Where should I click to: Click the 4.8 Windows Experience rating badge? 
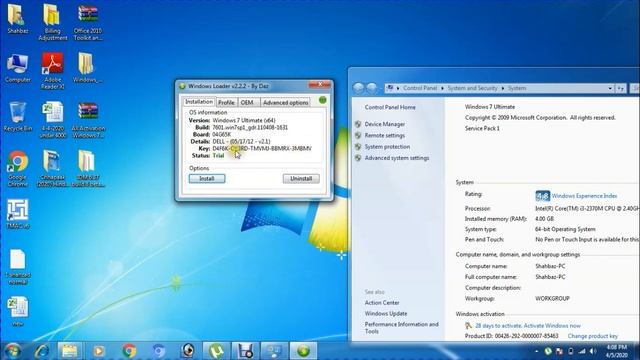click(x=542, y=196)
